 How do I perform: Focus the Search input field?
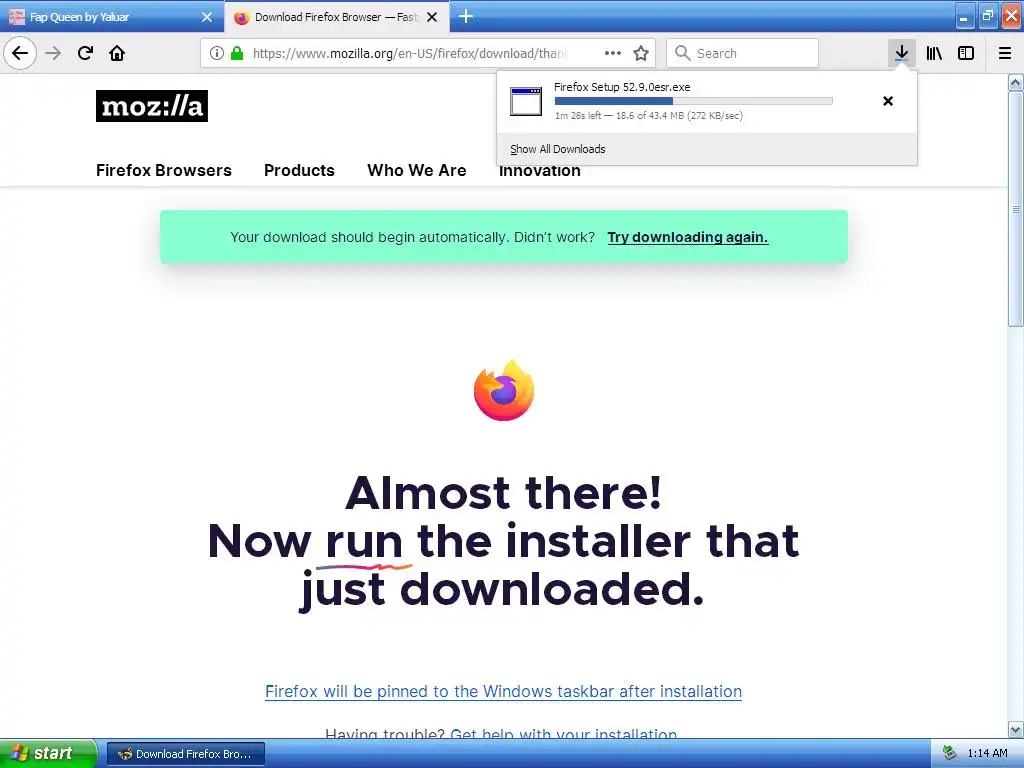[743, 53]
